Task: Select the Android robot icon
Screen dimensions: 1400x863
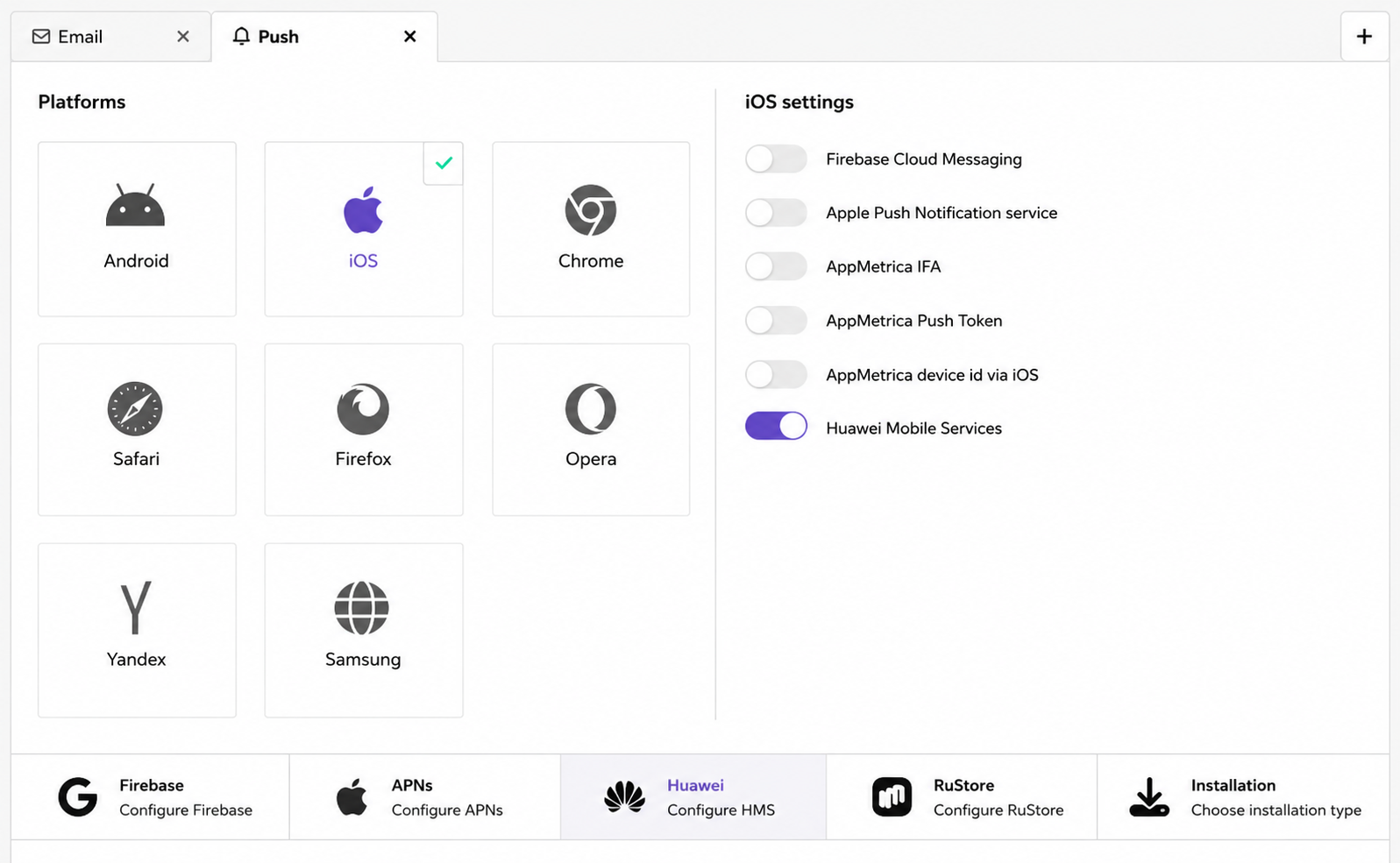Action: 135,205
